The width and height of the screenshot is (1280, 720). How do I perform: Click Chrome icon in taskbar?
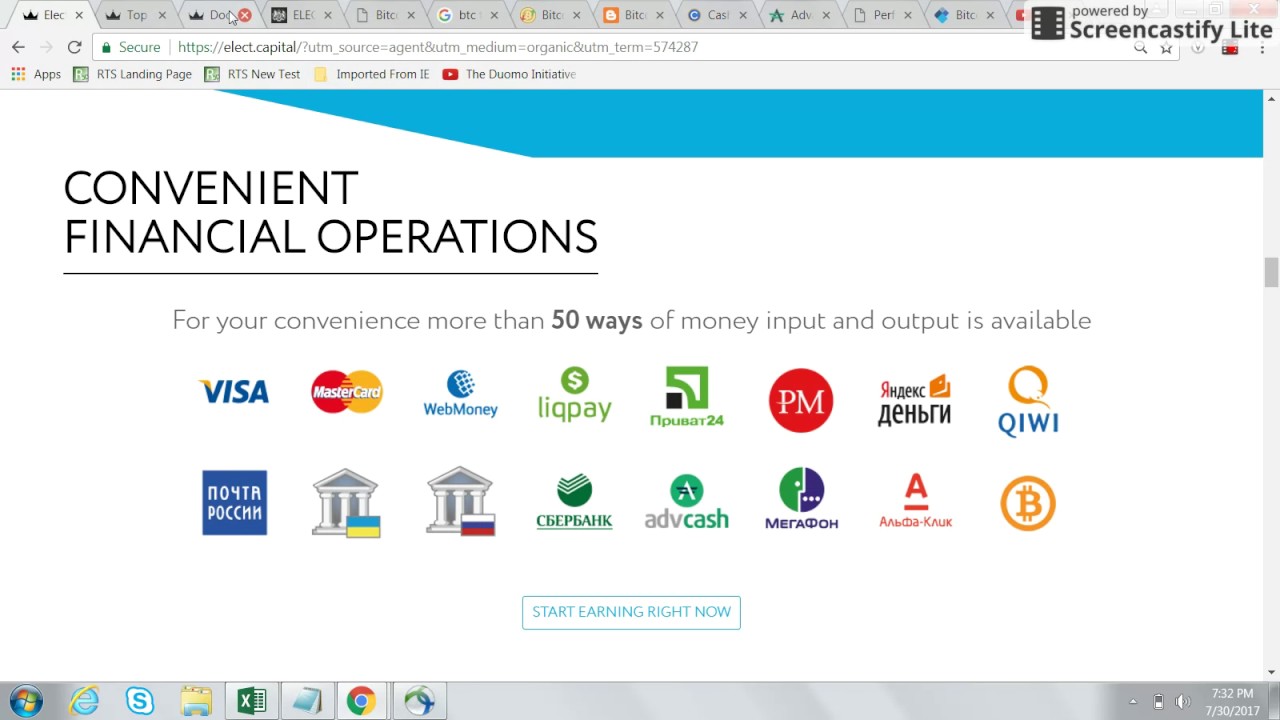[361, 701]
